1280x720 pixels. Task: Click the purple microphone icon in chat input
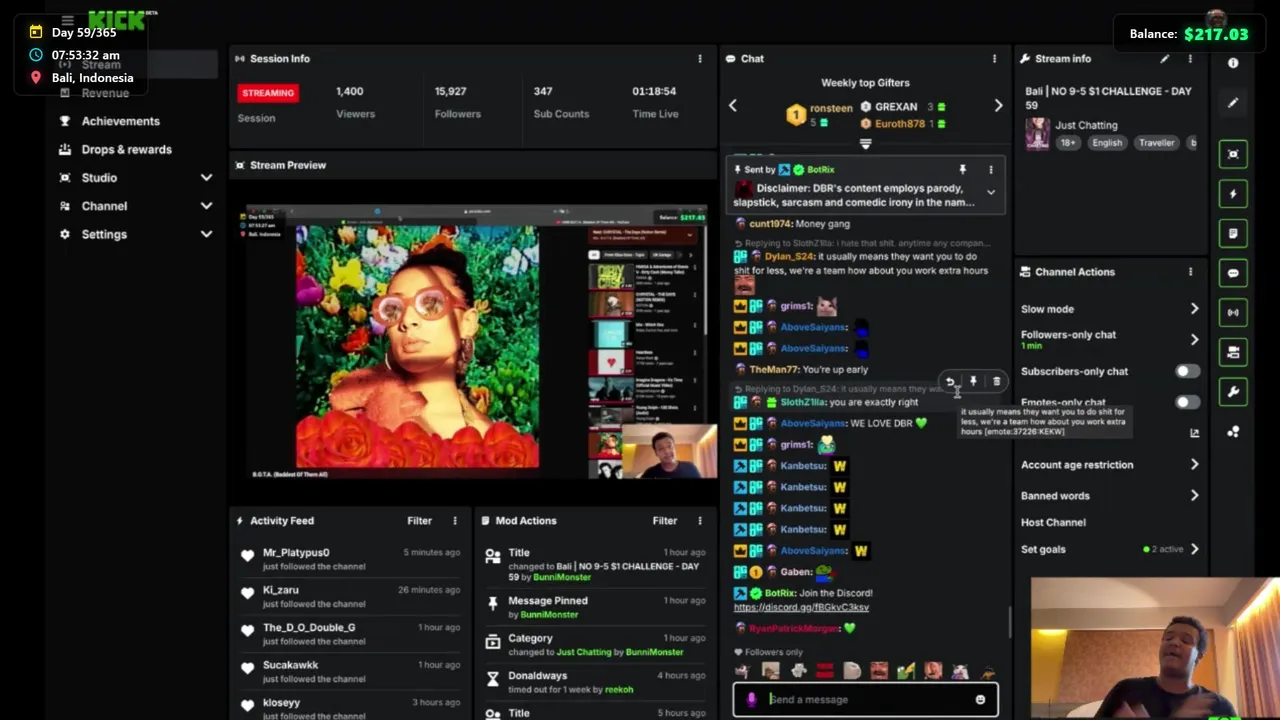pyautogui.click(x=752, y=700)
